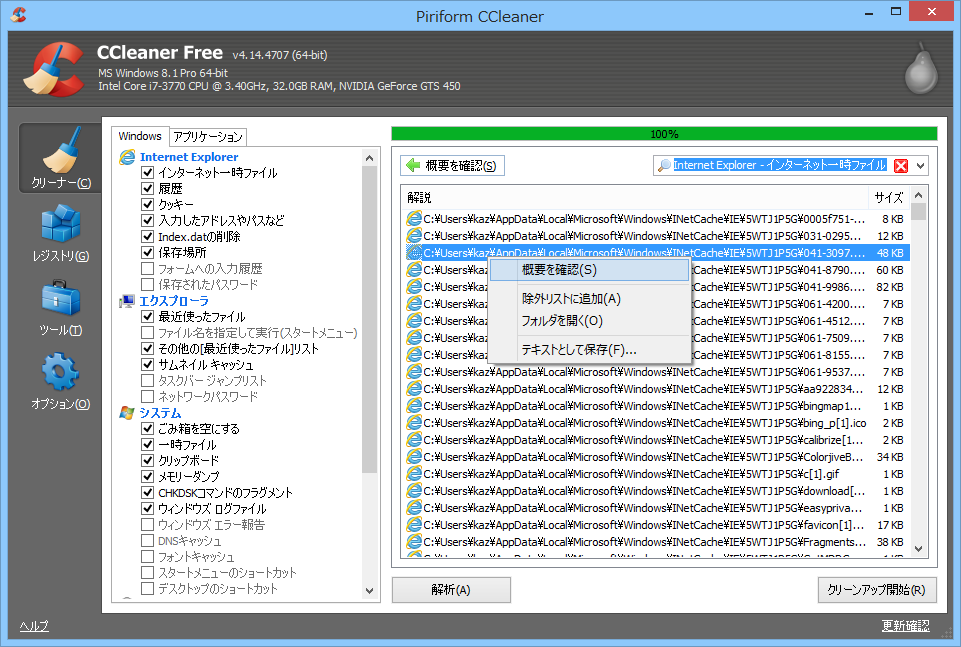
Task: Click the CCleaner logo in the header
Action: [x=54, y=69]
